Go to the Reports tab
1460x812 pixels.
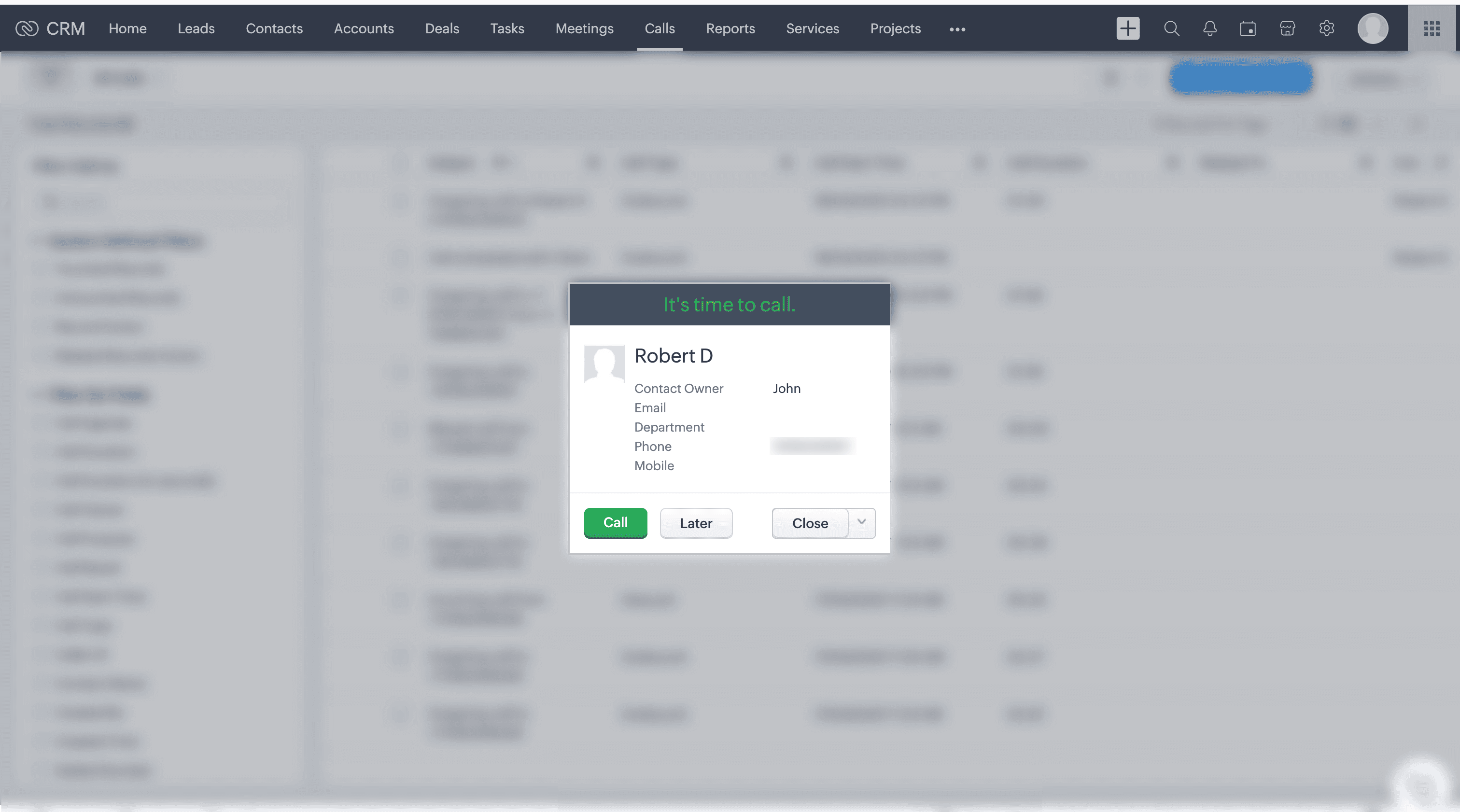click(x=730, y=28)
